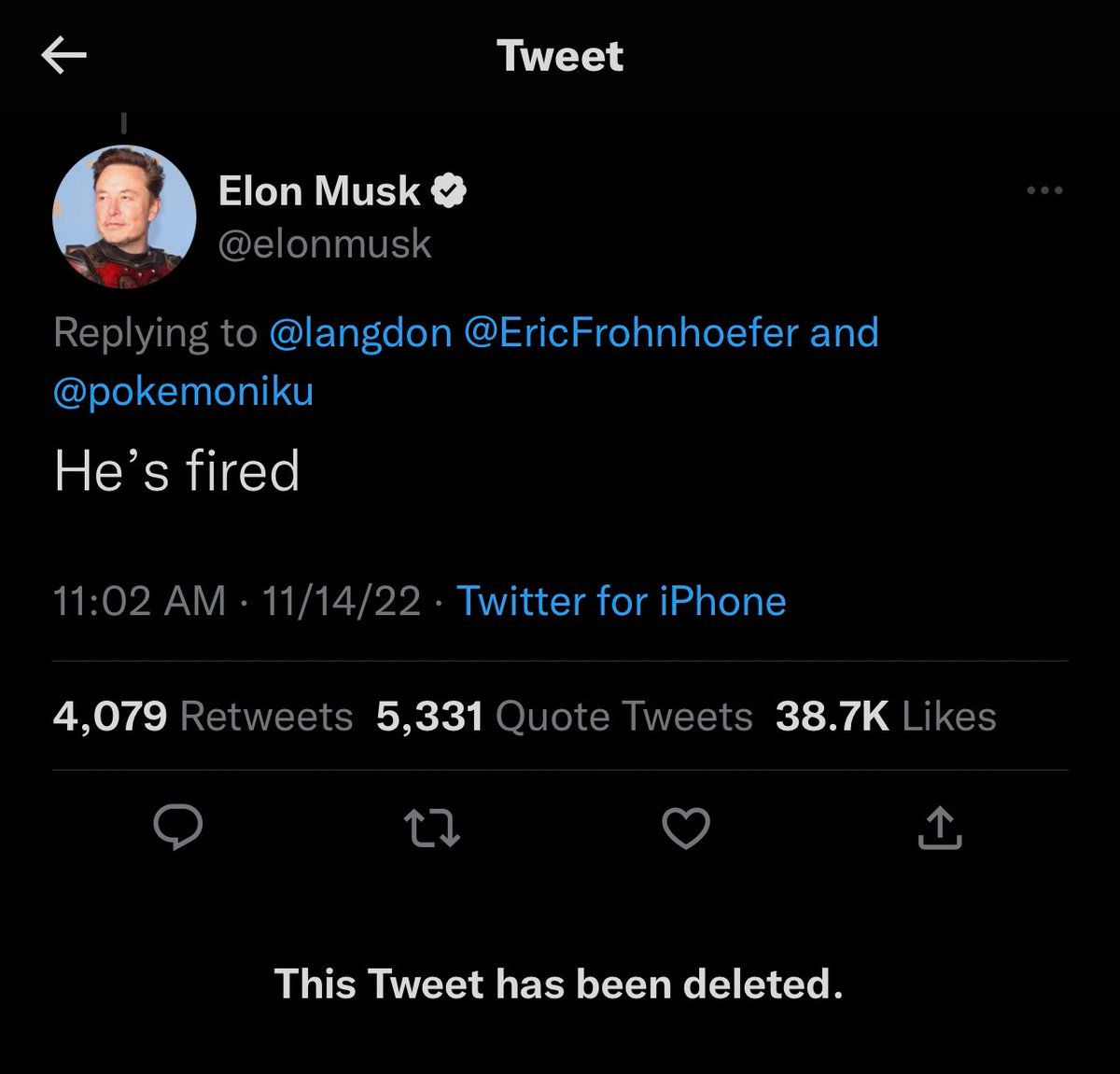Open the Twitter for iPhone source link
This screenshot has height=1074, width=1120.
(621, 601)
